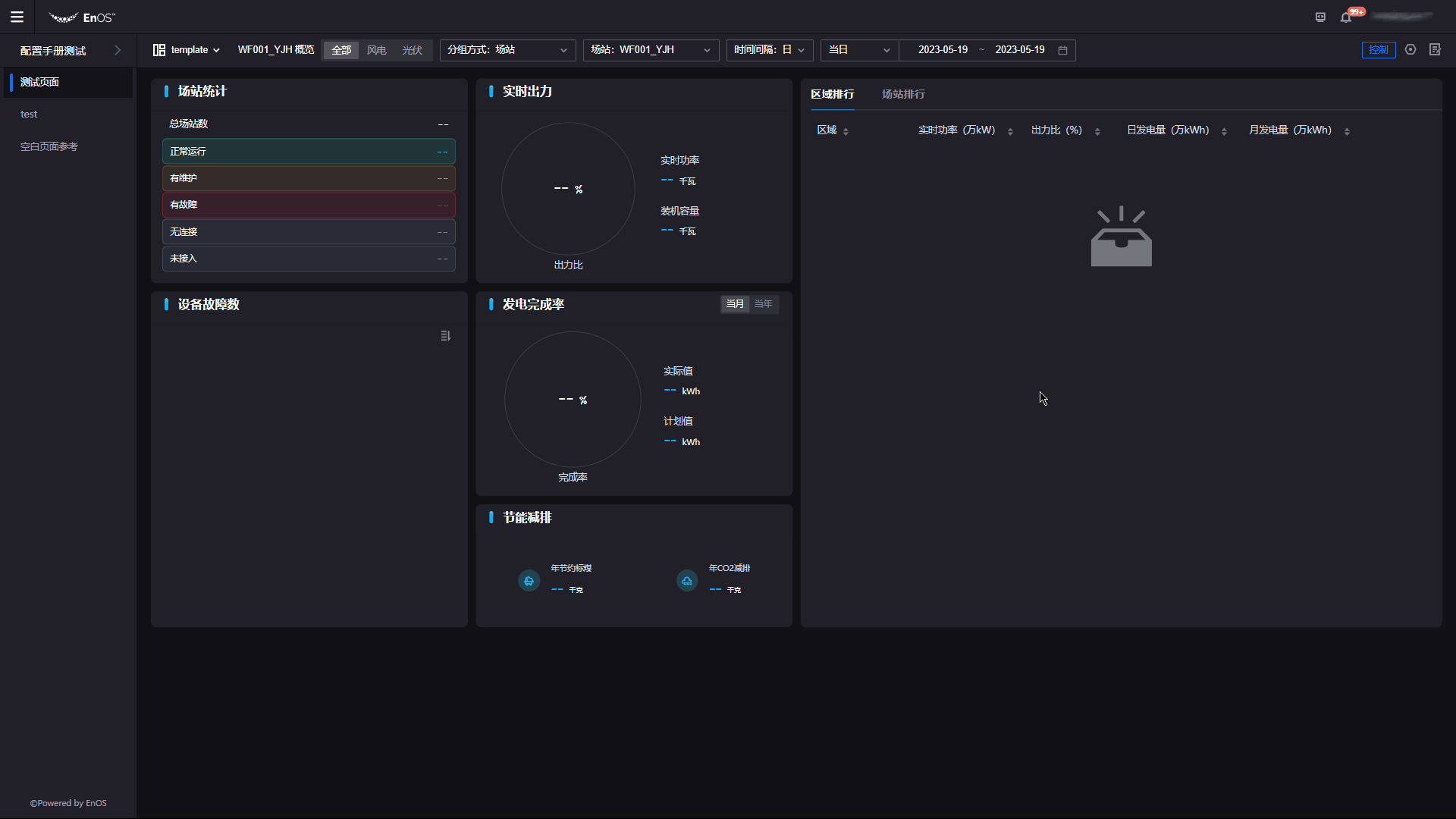This screenshot has width=1456, height=819.
Task: Open the 空白页面参考 sidebar link
Action: pos(49,146)
